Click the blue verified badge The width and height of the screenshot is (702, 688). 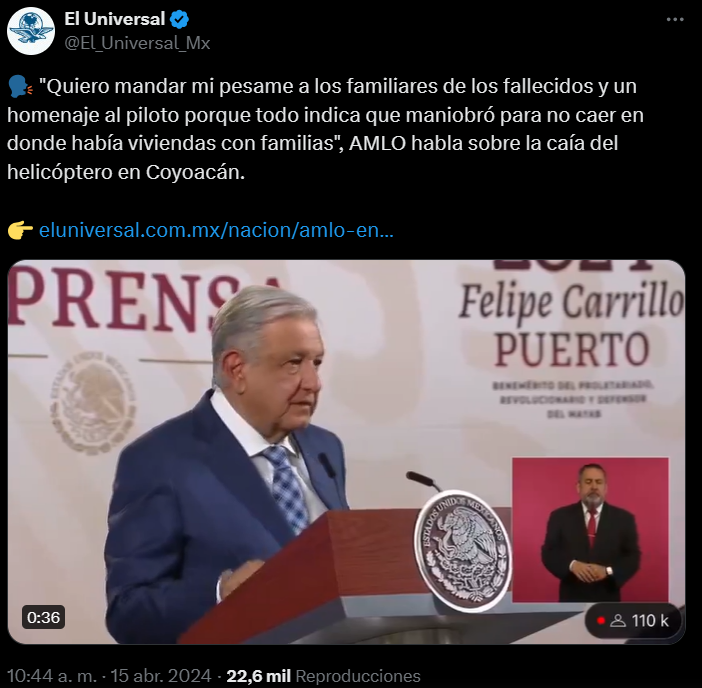[x=180, y=19]
